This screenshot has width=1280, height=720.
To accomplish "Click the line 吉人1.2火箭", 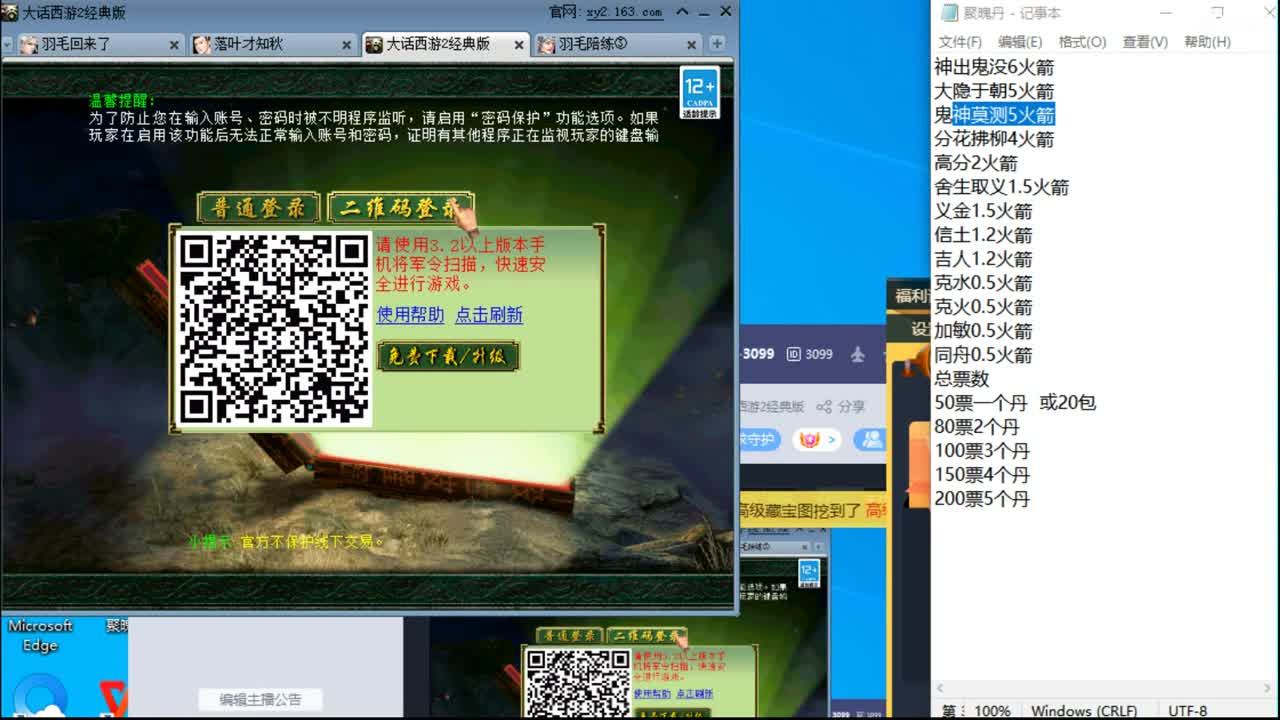I will [x=983, y=259].
